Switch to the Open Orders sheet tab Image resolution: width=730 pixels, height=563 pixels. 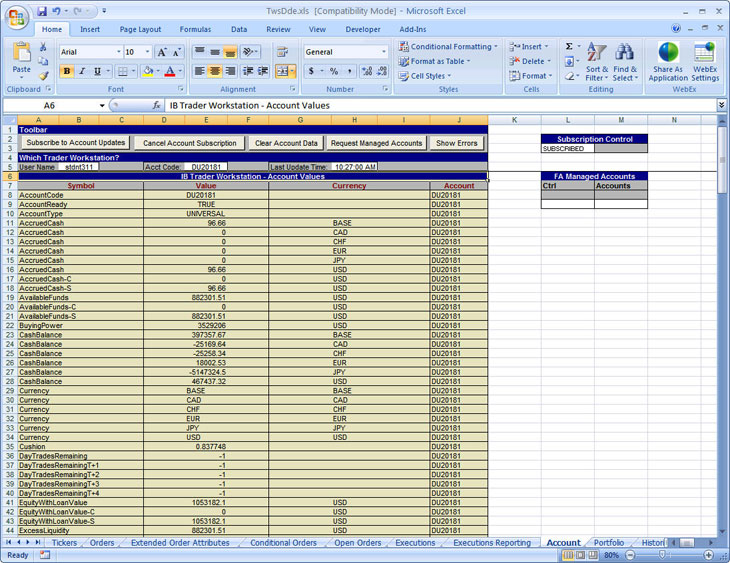[358, 543]
